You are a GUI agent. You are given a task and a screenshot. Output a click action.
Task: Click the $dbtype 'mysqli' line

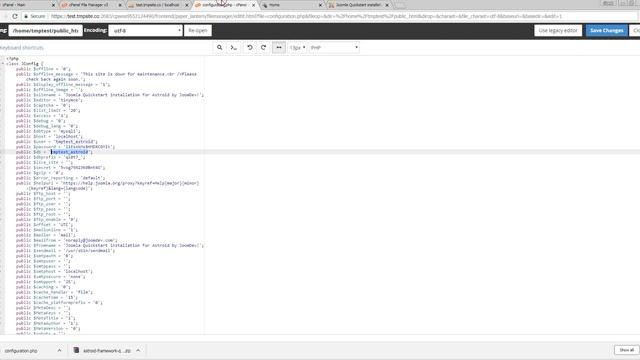point(48,131)
